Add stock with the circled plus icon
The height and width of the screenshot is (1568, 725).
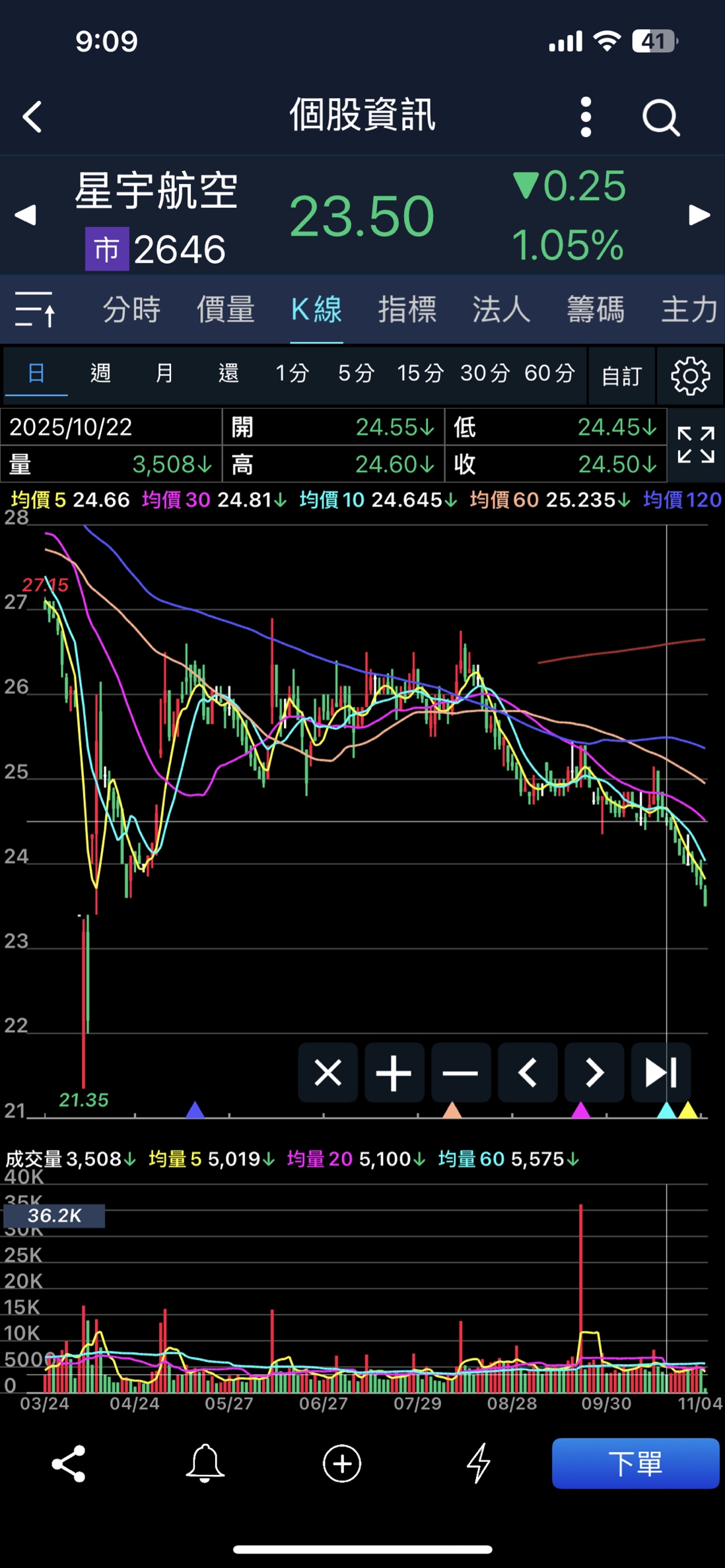pos(341,1463)
